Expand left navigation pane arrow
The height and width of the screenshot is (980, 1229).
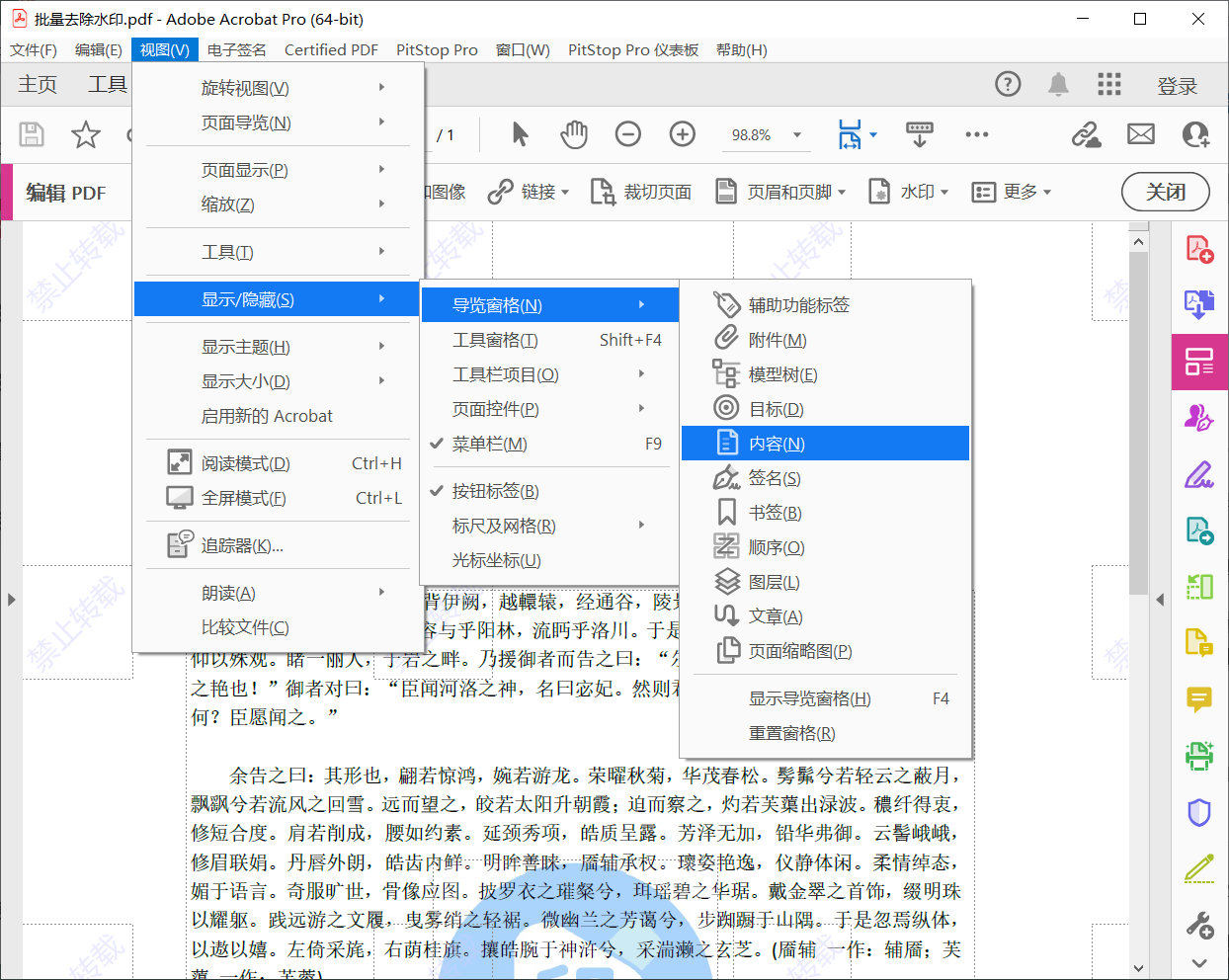click(x=11, y=600)
